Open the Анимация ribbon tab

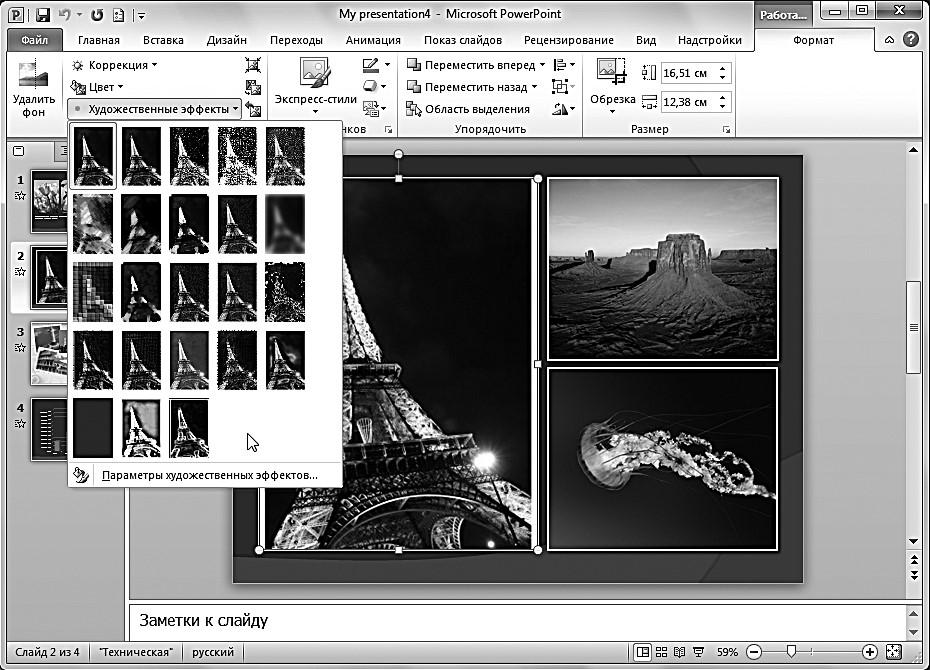tap(373, 40)
